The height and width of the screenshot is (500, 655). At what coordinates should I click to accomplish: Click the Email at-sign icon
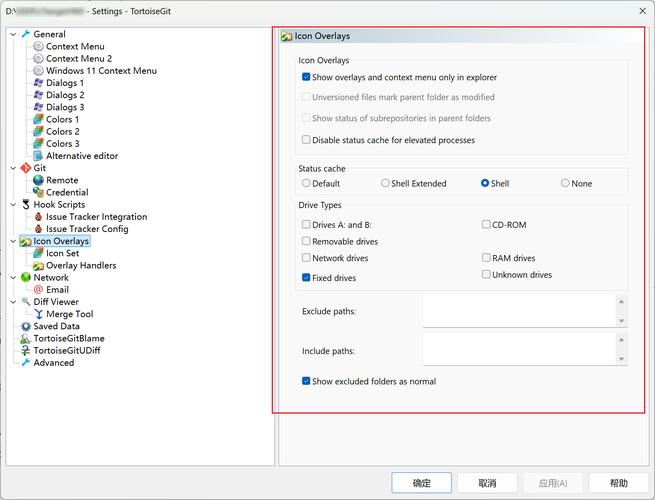pyautogui.click(x=38, y=289)
